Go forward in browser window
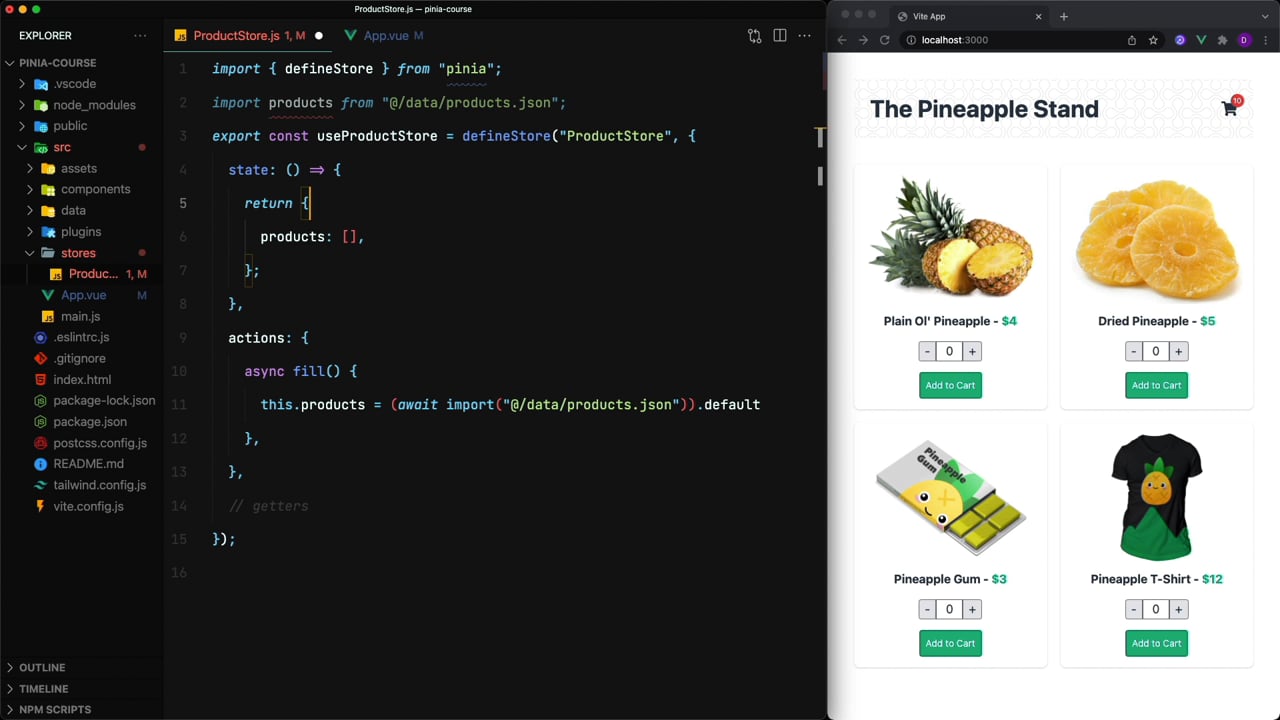The image size is (1280, 720). [863, 40]
